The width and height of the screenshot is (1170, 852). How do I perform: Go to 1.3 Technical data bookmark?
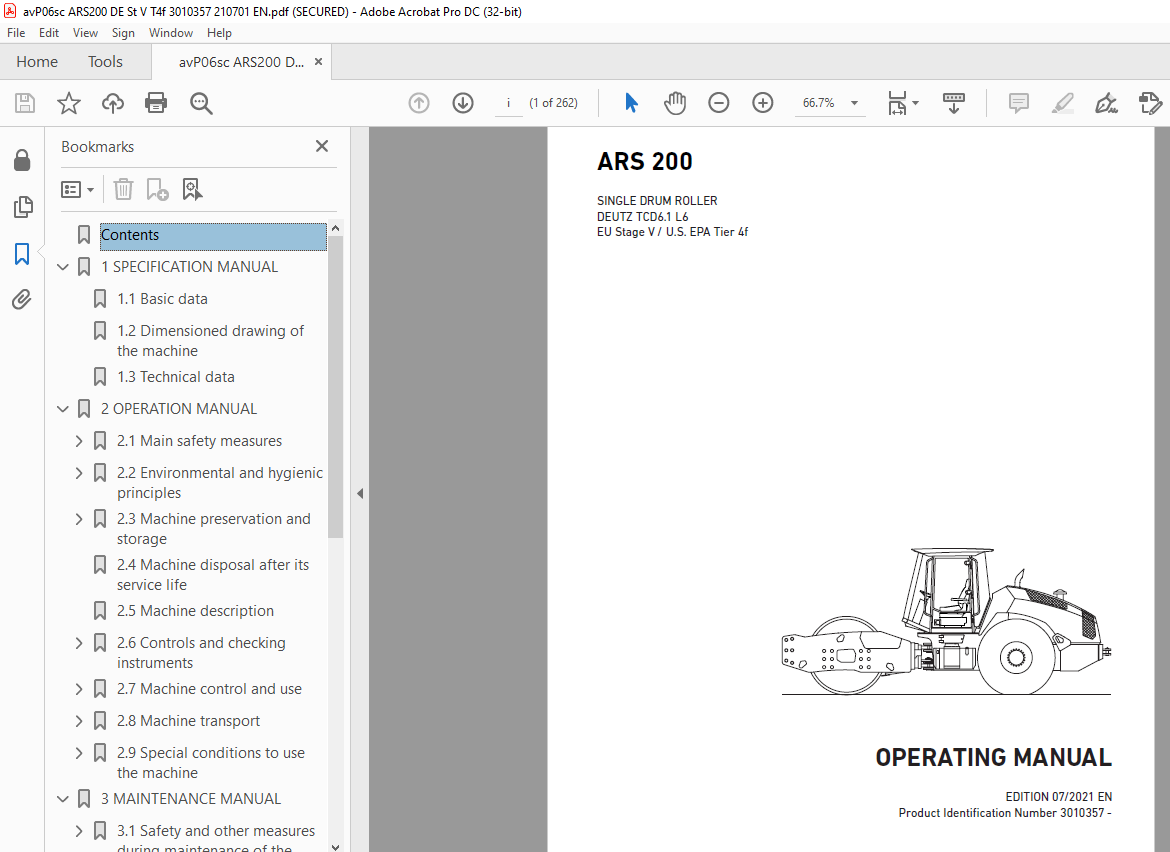pyautogui.click(x=176, y=378)
